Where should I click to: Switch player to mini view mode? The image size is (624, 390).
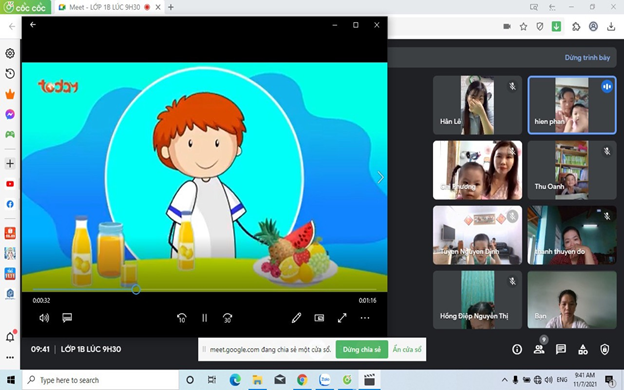[x=319, y=318]
